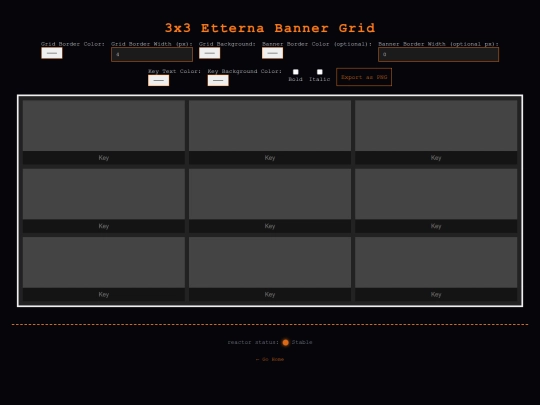The image size is (540, 405).
Task: Focus the Banner Border Width input field
Action: 438,54
